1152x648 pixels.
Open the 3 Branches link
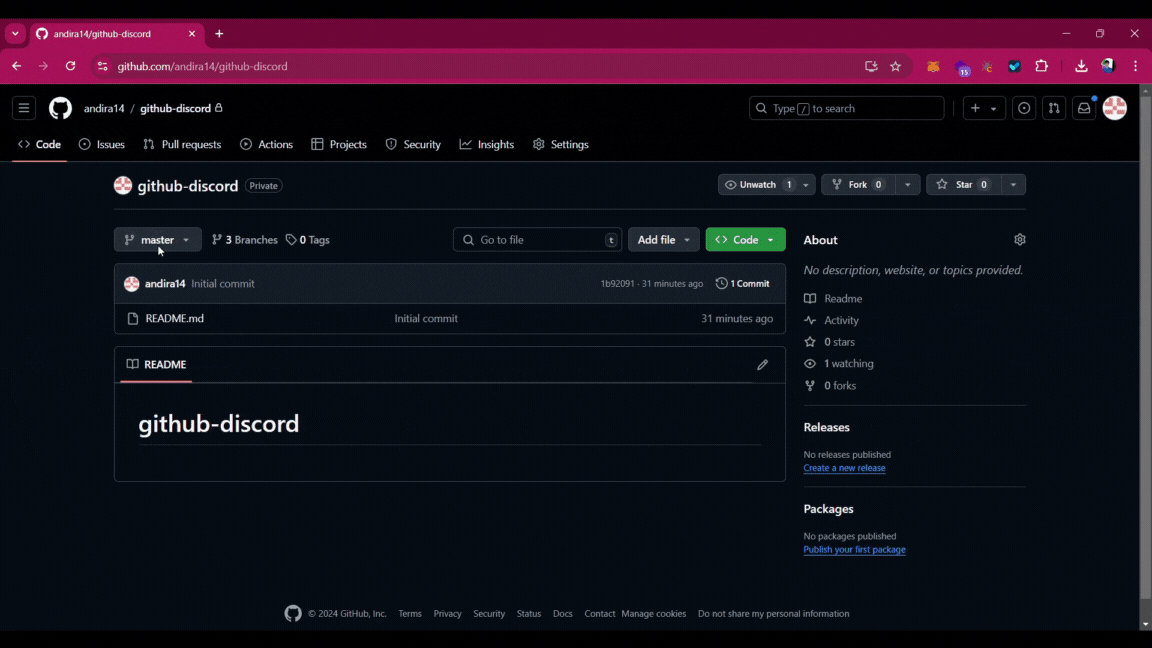tap(245, 240)
